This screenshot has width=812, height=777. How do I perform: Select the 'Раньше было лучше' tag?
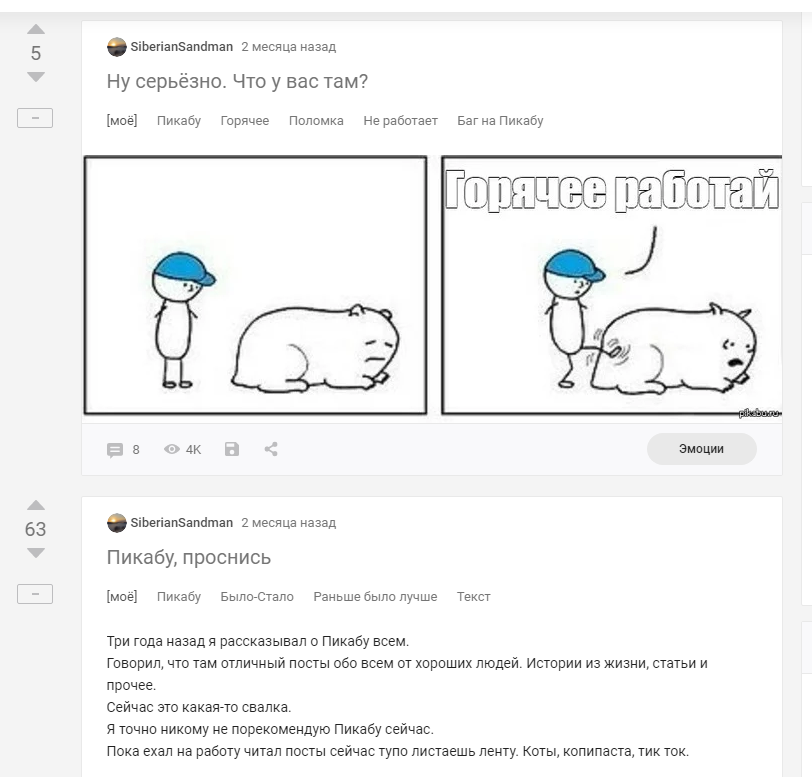point(375,597)
